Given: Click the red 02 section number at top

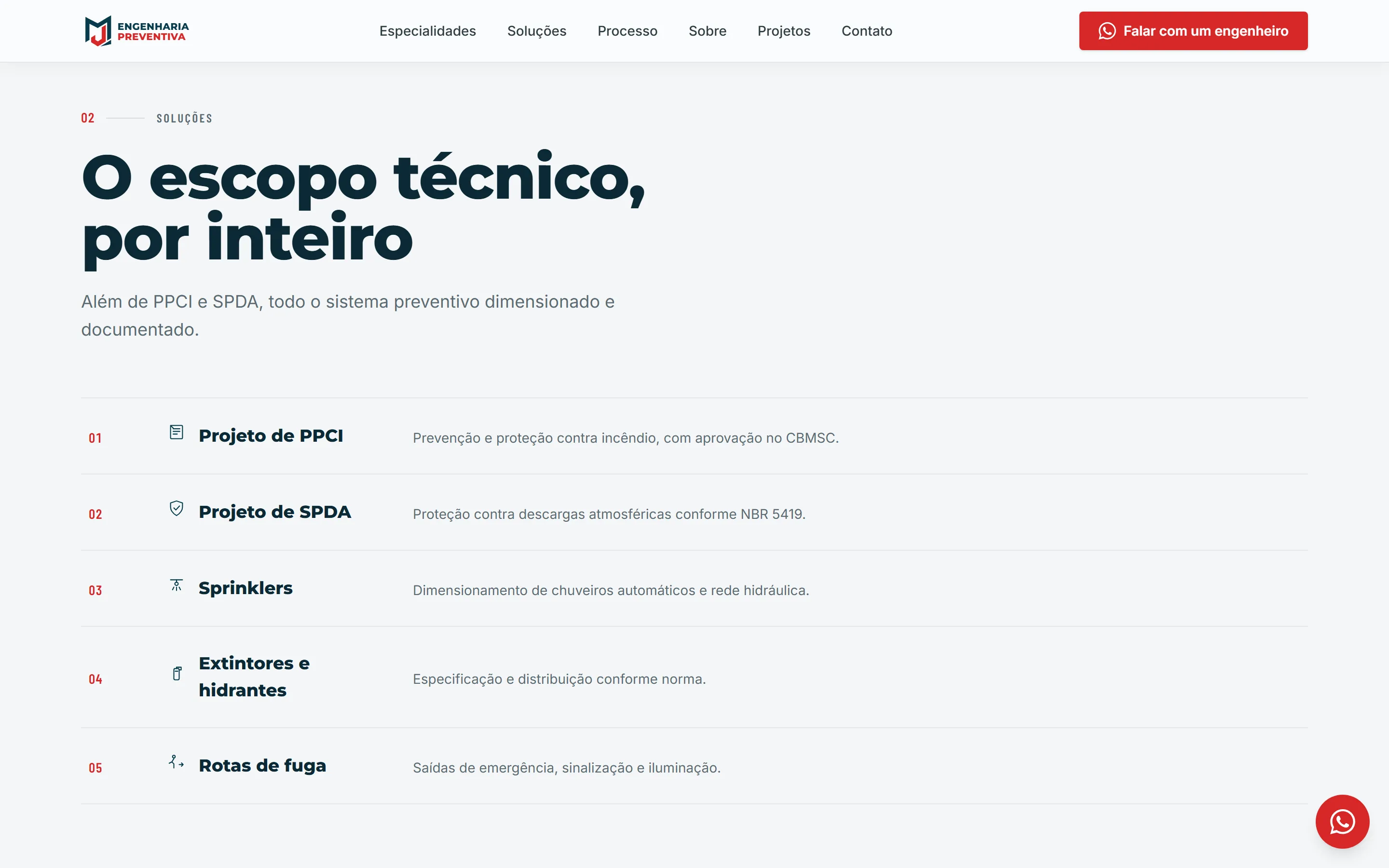Looking at the screenshot, I should 88,118.
